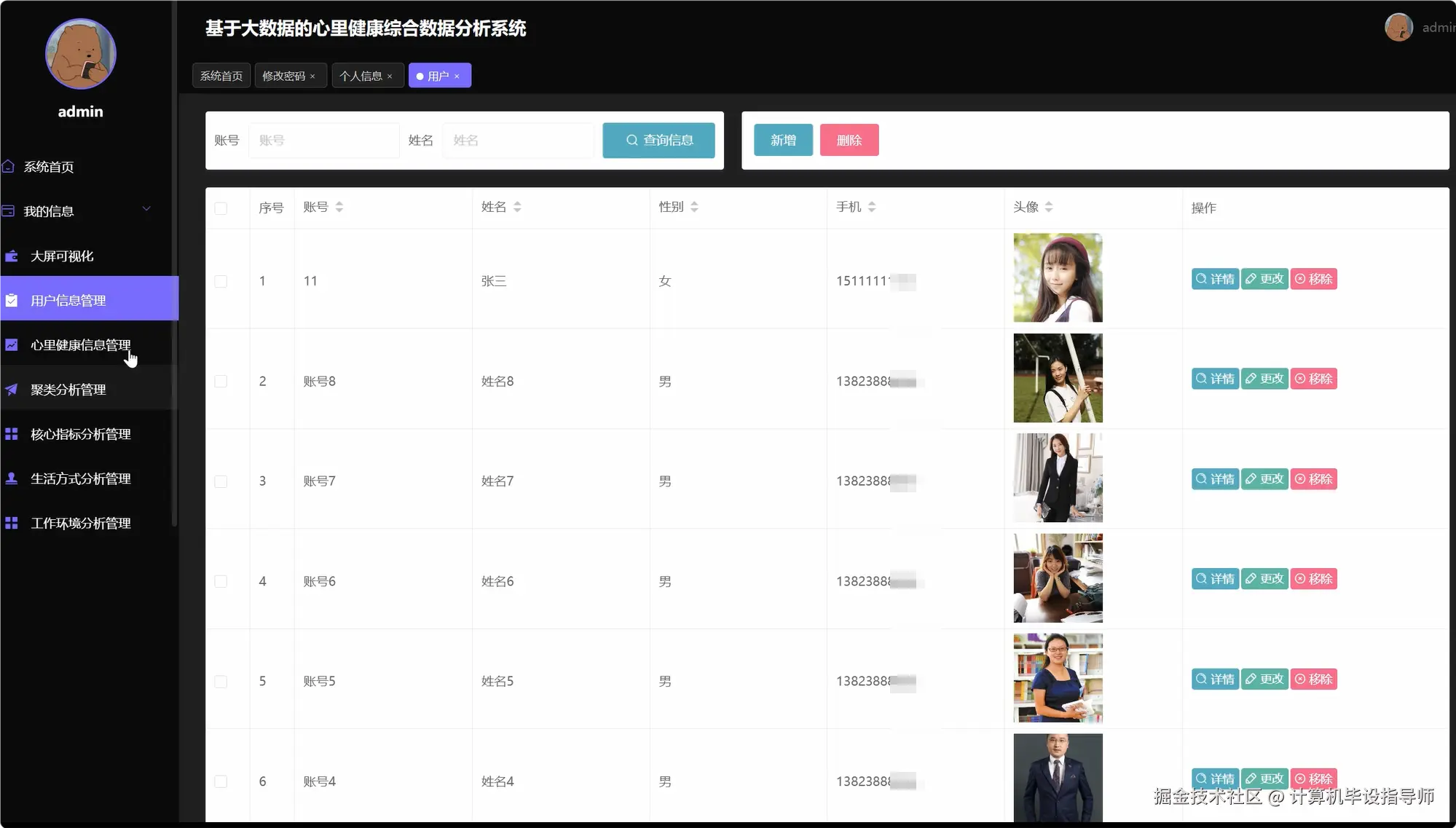
Task: Switch to the 个人信息 tab
Action: 368,76
